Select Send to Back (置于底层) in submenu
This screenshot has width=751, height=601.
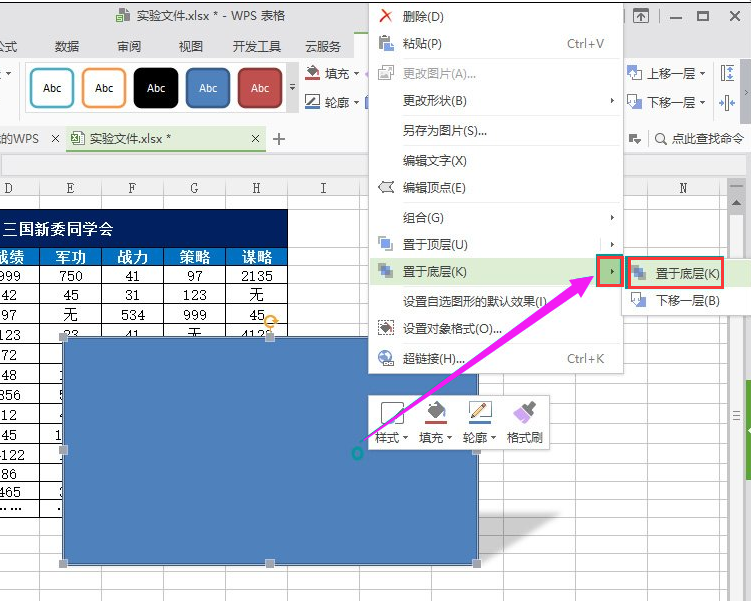(686, 273)
